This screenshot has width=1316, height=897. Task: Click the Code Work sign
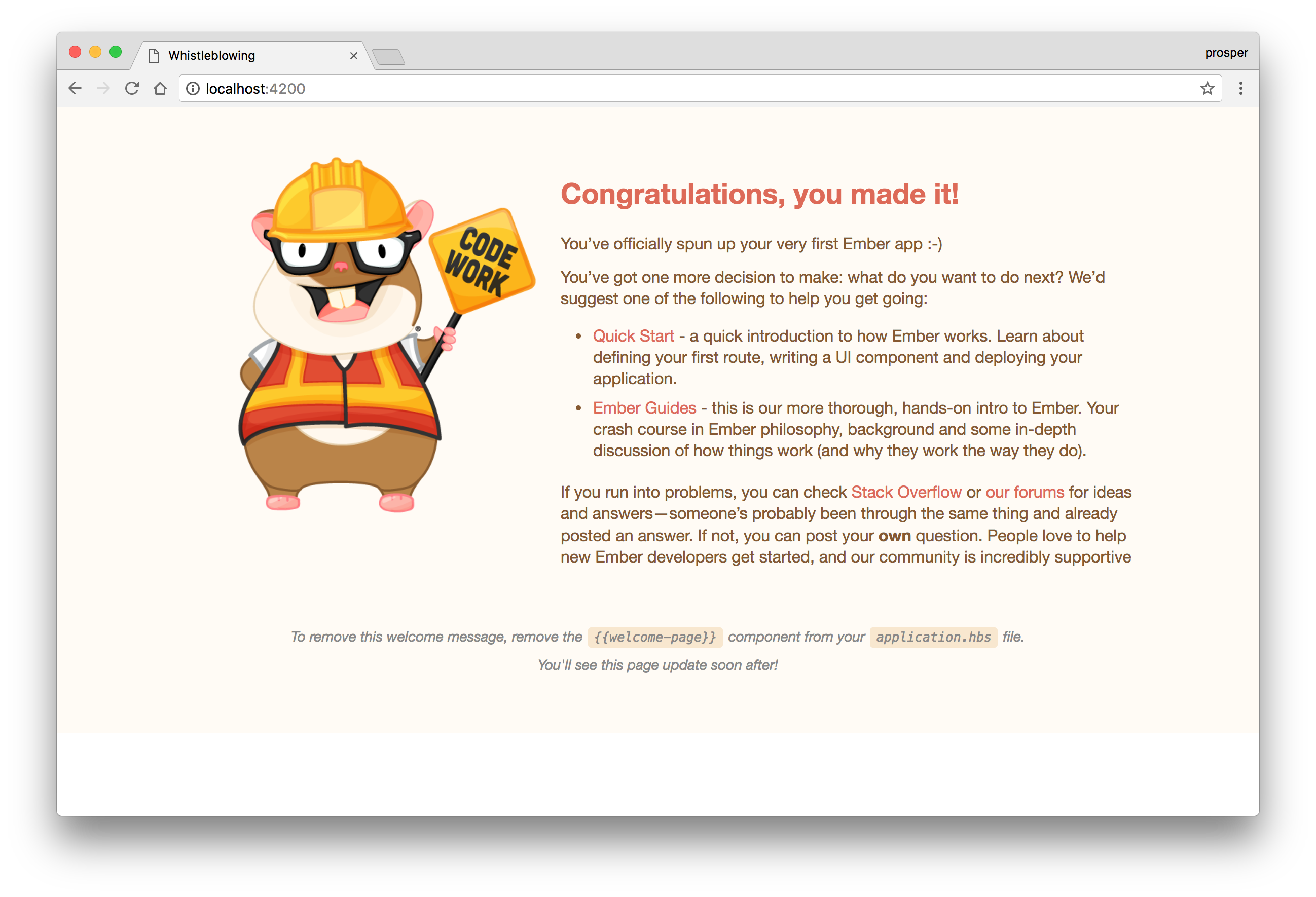(482, 261)
